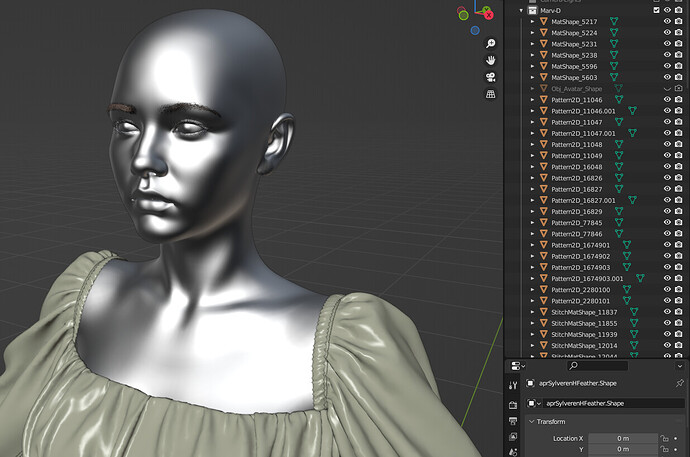Hide StitchMatShape_11855 in viewport
690x457 pixels.
coord(668,323)
